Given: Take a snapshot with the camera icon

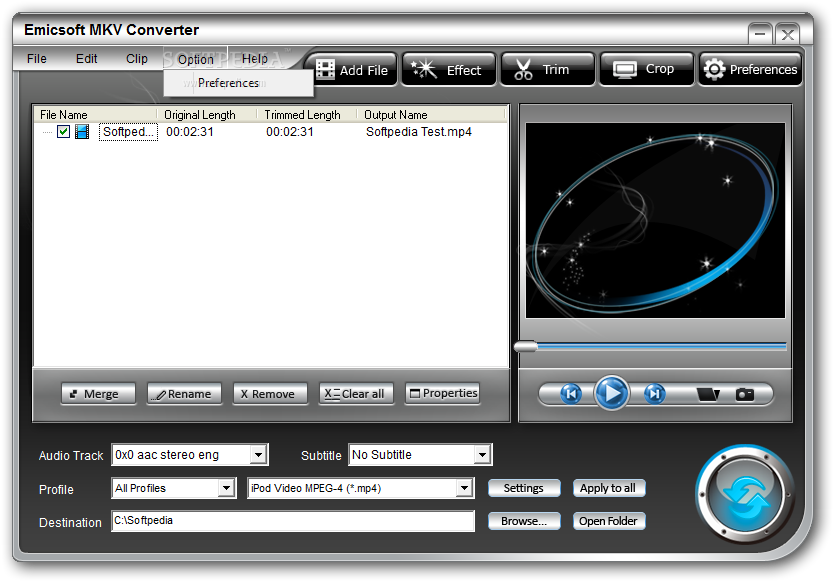Looking at the screenshot, I should click(x=745, y=394).
